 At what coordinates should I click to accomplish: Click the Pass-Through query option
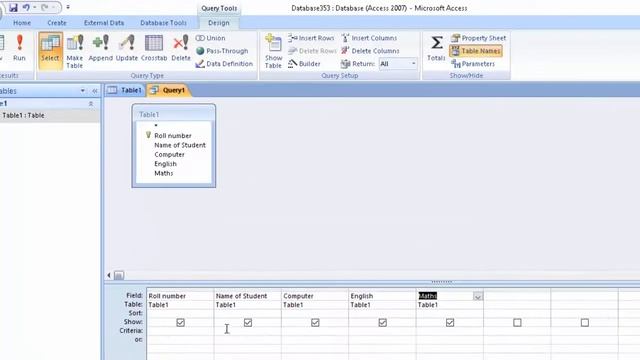(222, 51)
